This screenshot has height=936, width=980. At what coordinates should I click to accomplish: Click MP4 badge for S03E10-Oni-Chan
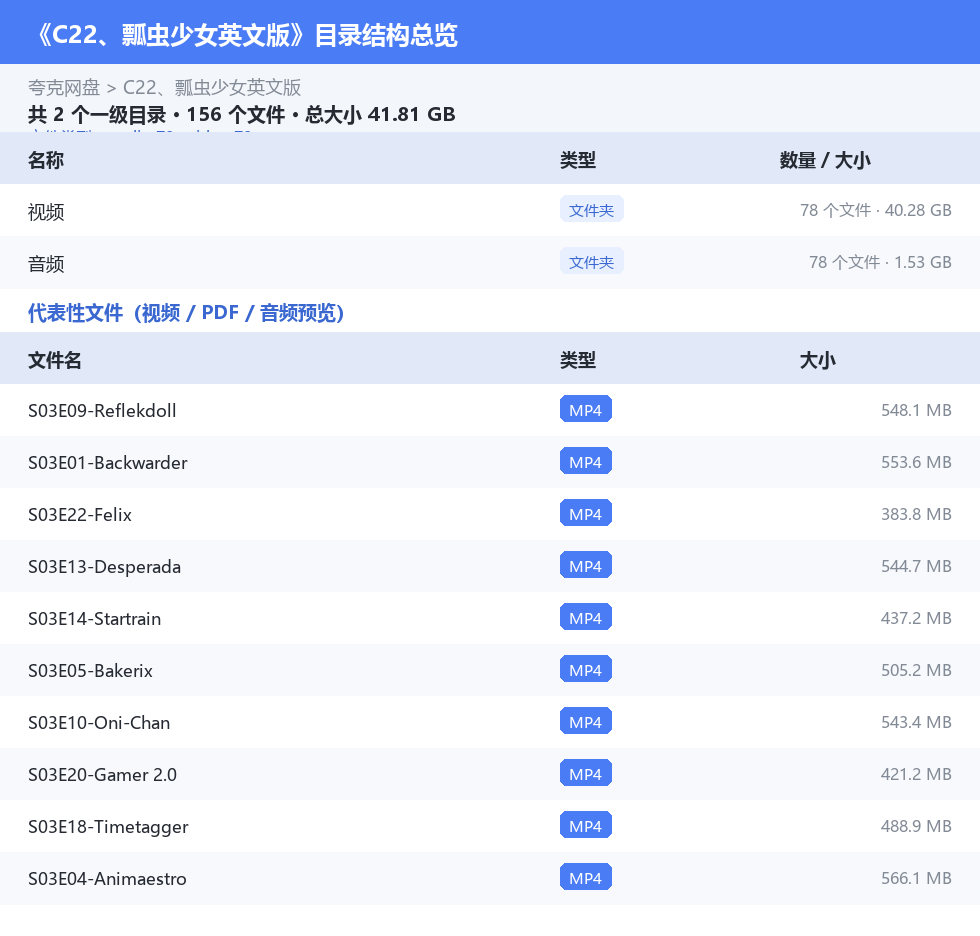[586, 721]
